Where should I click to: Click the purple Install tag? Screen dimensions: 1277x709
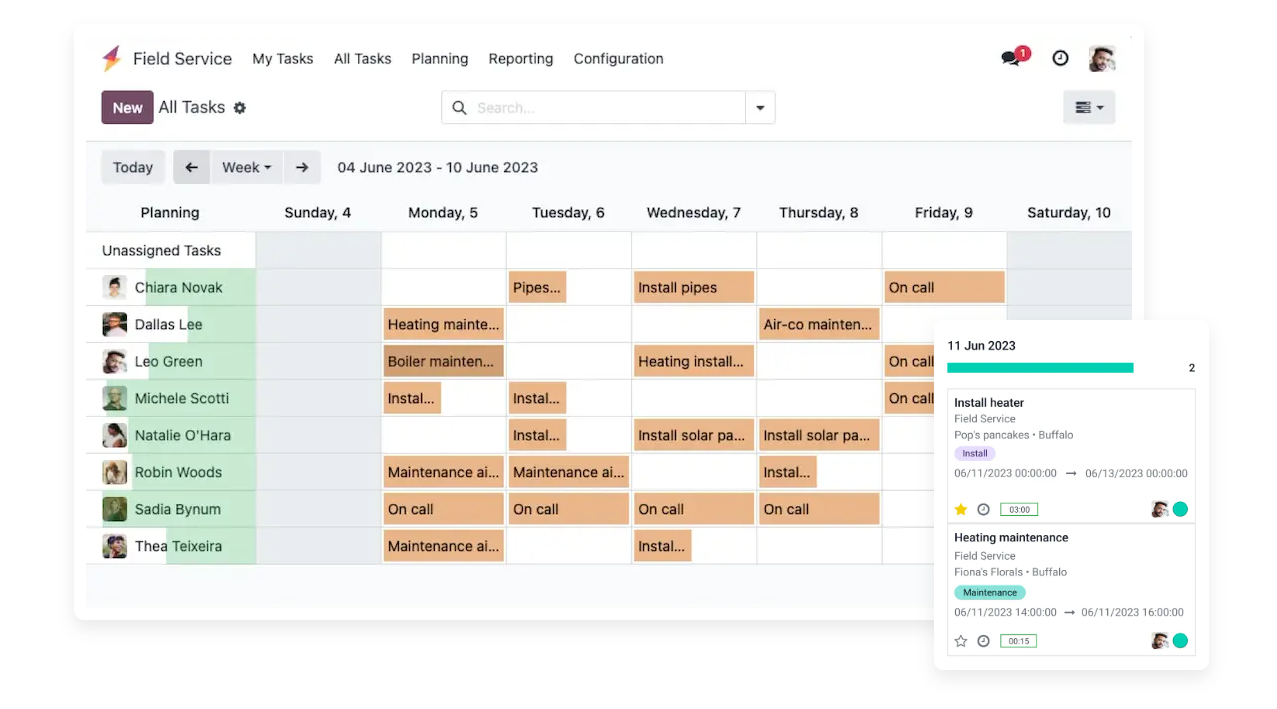(x=975, y=453)
